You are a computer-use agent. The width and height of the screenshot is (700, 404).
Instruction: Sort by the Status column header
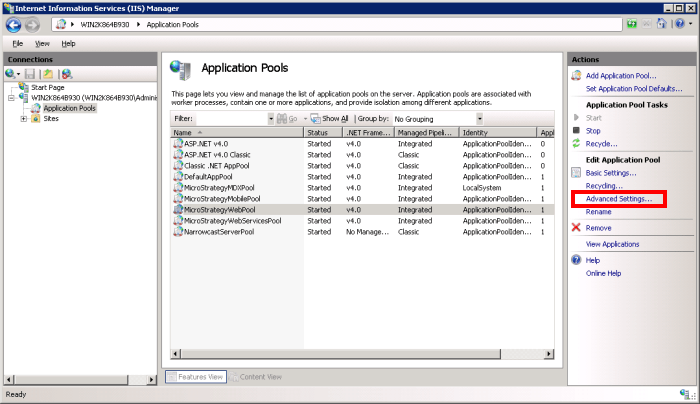(x=323, y=133)
